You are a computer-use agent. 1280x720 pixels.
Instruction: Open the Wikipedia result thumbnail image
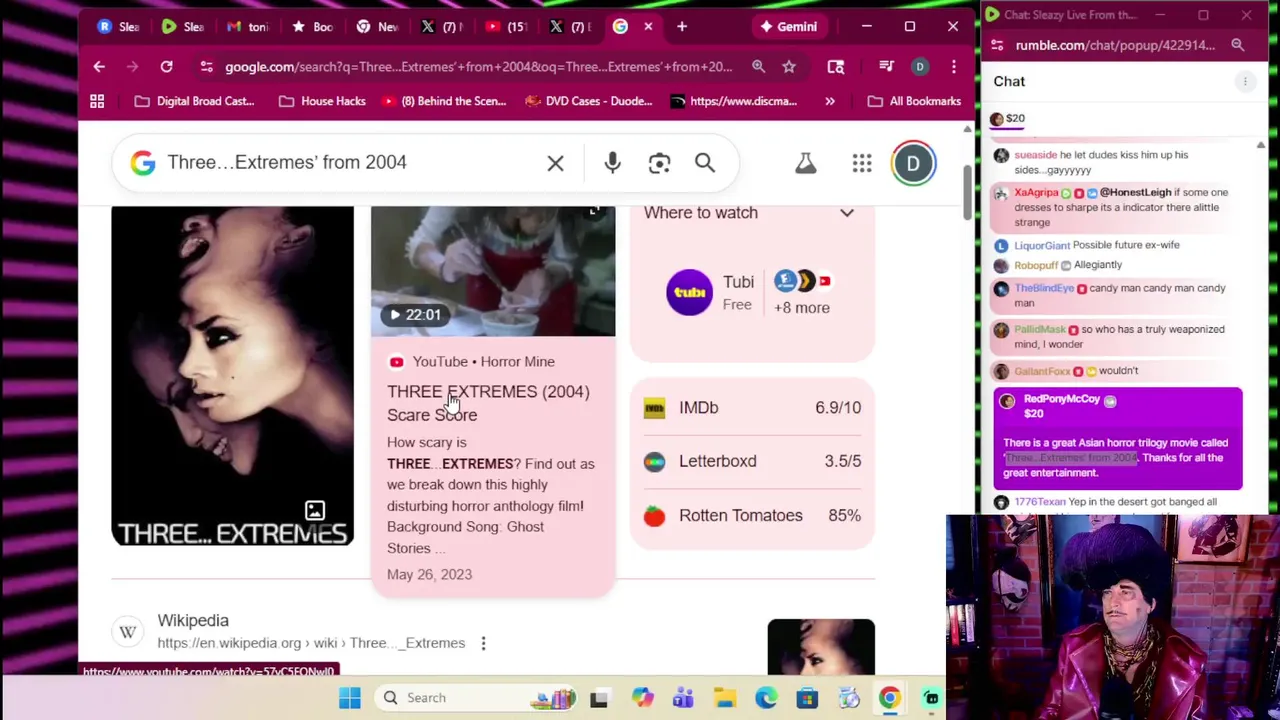pyautogui.click(x=821, y=647)
